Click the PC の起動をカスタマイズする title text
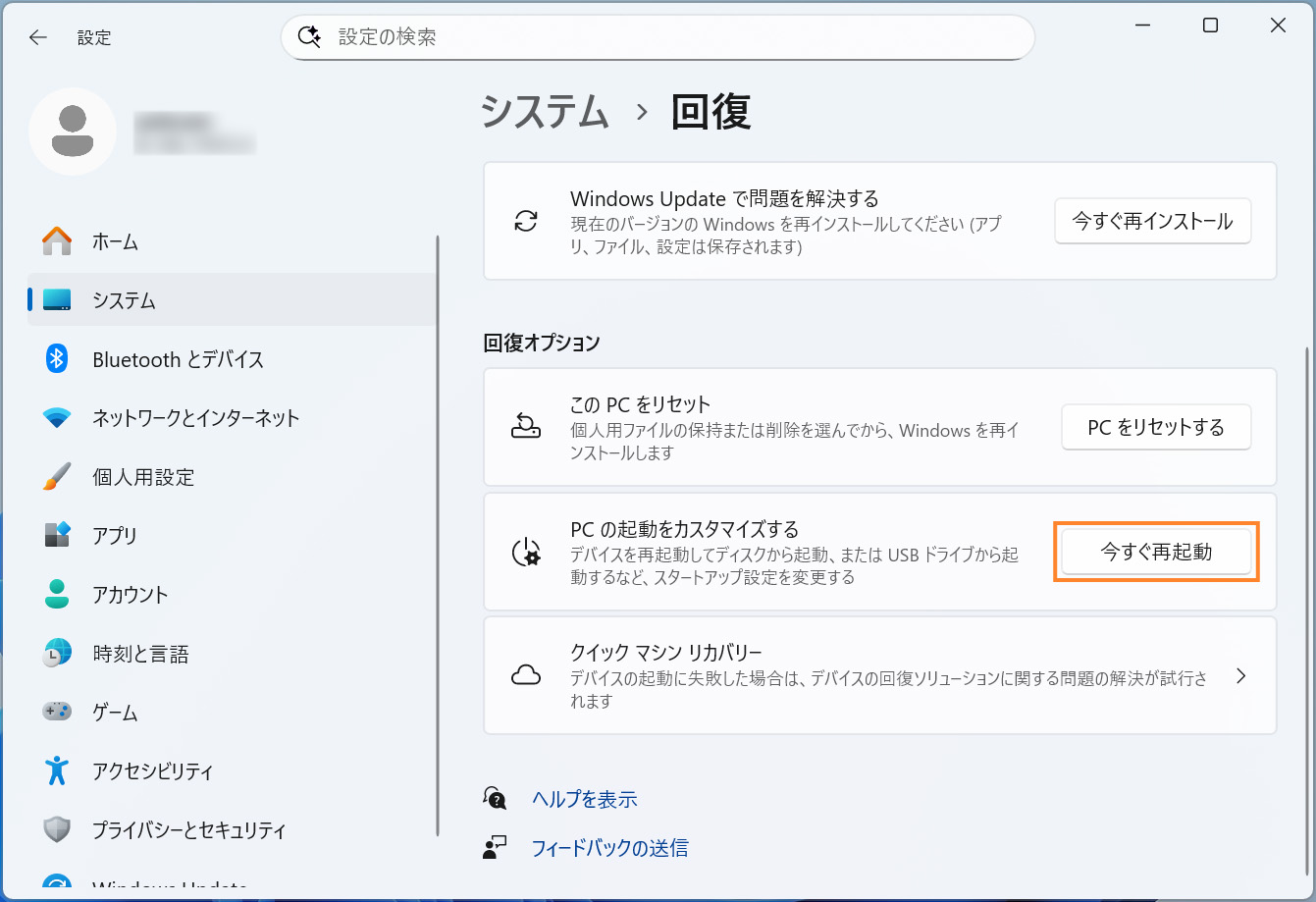The height and width of the screenshot is (902, 1316). point(685,529)
